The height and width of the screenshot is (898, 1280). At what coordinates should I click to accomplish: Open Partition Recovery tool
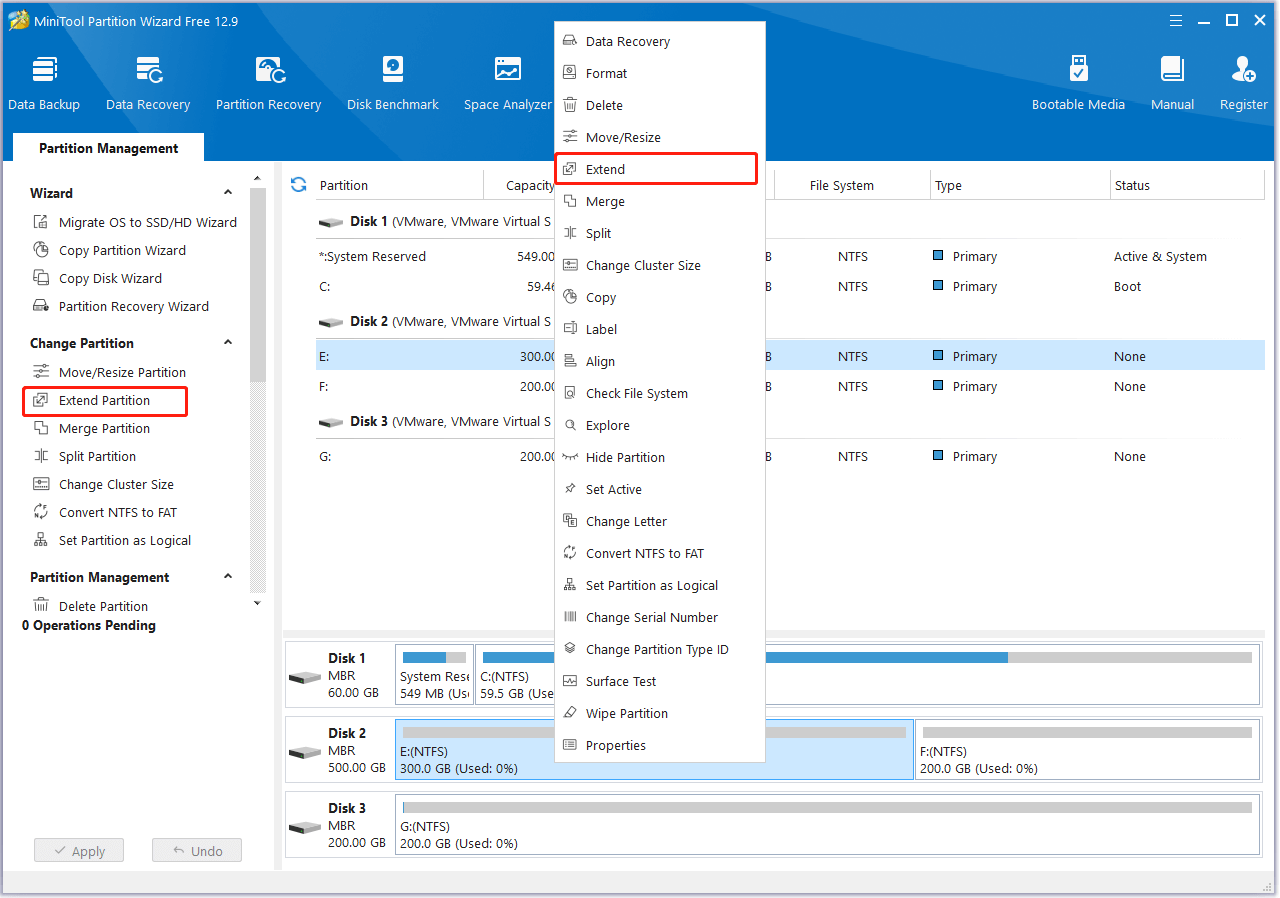pos(268,84)
